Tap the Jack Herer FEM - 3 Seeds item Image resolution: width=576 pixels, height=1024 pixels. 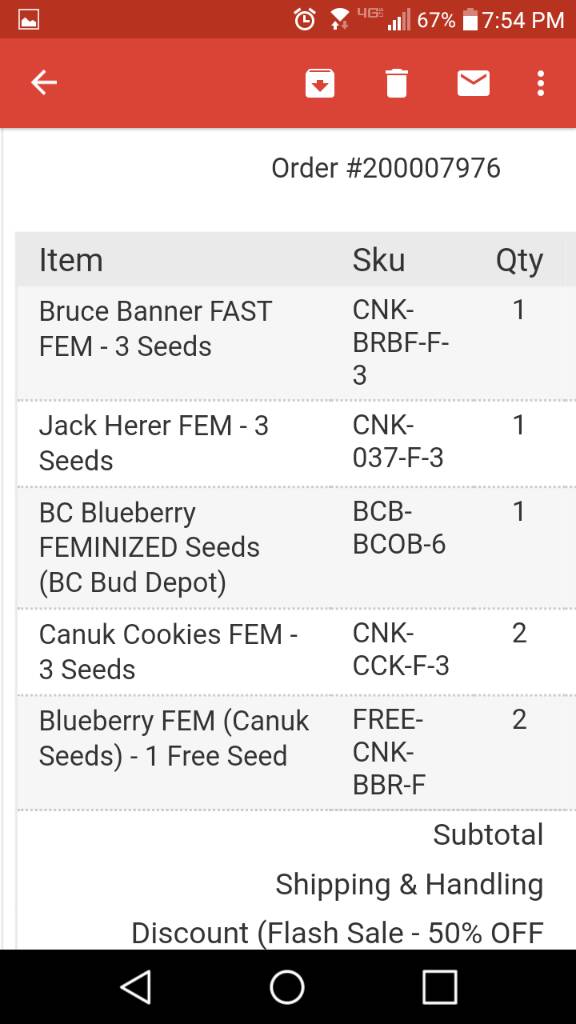pos(153,443)
